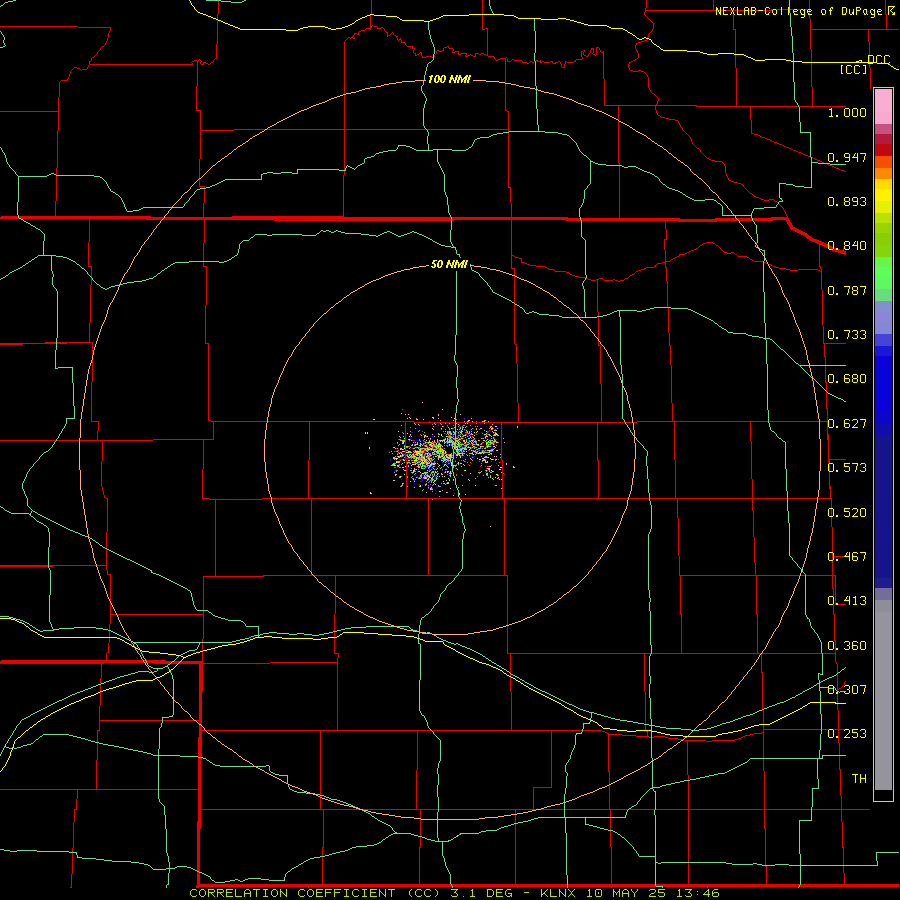The height and width of the screenshot is (900, 900).
Task: Click the gray segment of the color bar
Action: (883, 695)
